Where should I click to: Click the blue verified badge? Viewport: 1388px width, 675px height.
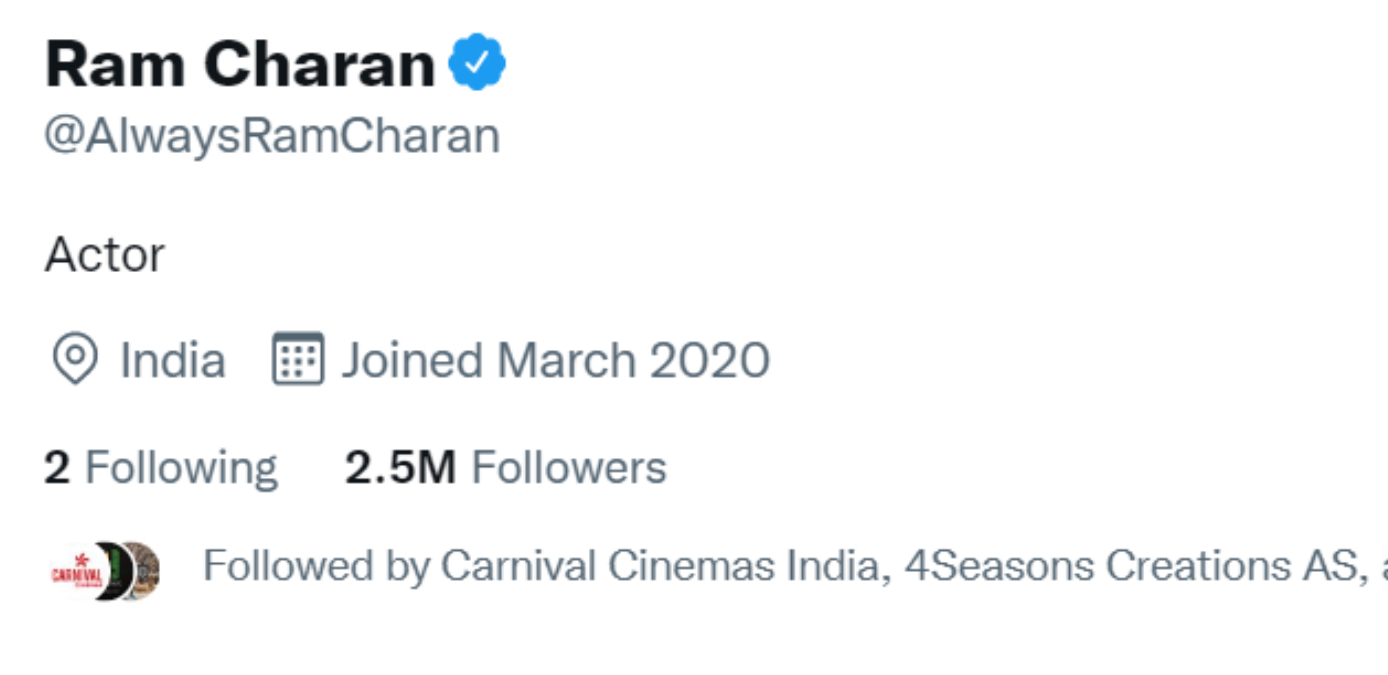(477, 64)
